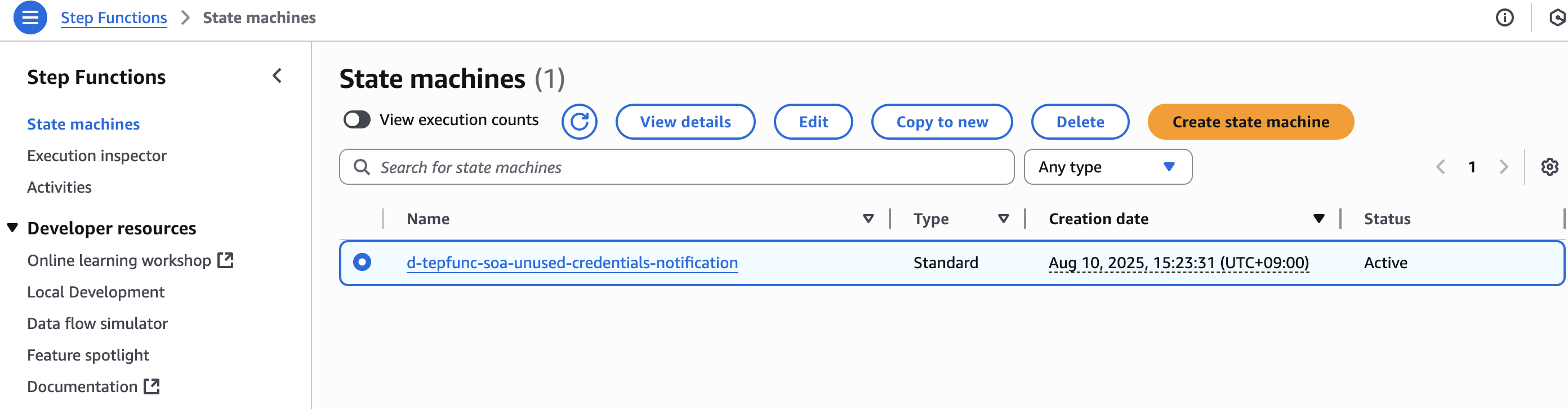Select the d-tepfunc state machine radio button
The height and width of the screenshot is (409, 1568).
coord(362,263)
